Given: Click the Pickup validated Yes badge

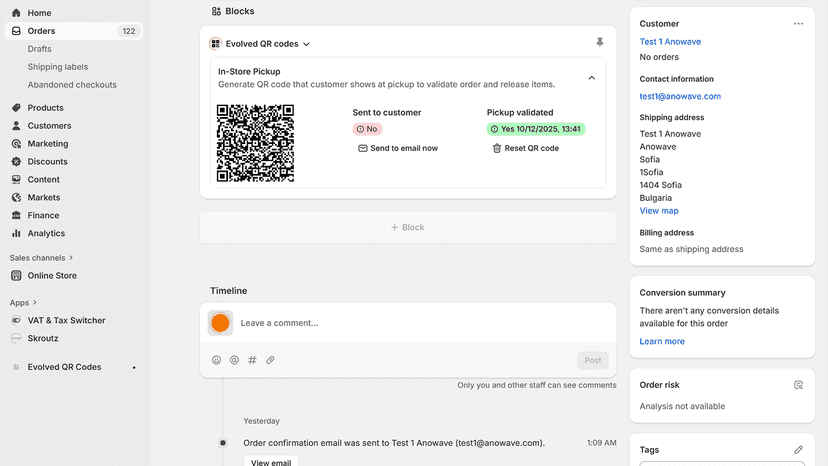Looking at the screenshot, I should tap(535, 129).
